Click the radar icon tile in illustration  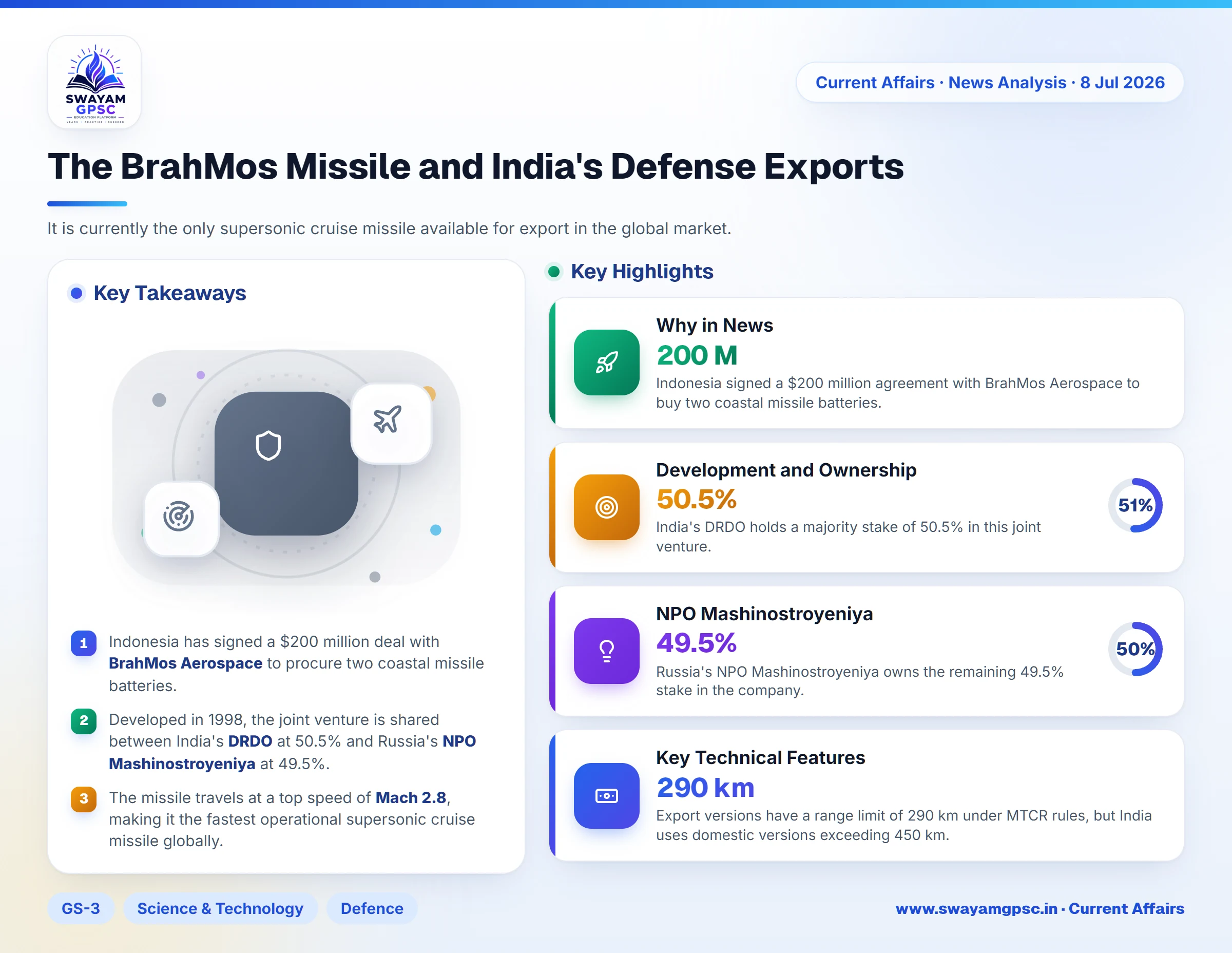181,519
